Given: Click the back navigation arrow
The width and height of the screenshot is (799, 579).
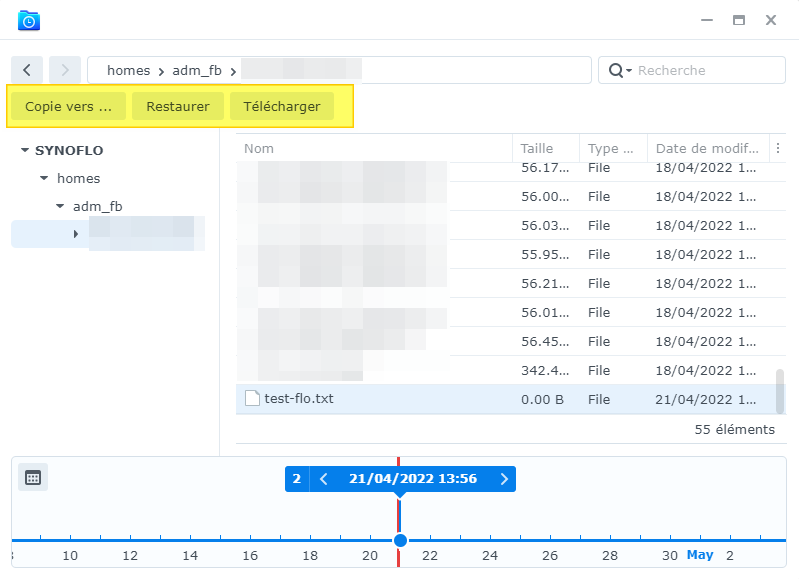Looking at the screenshot, I should (27, 70).
